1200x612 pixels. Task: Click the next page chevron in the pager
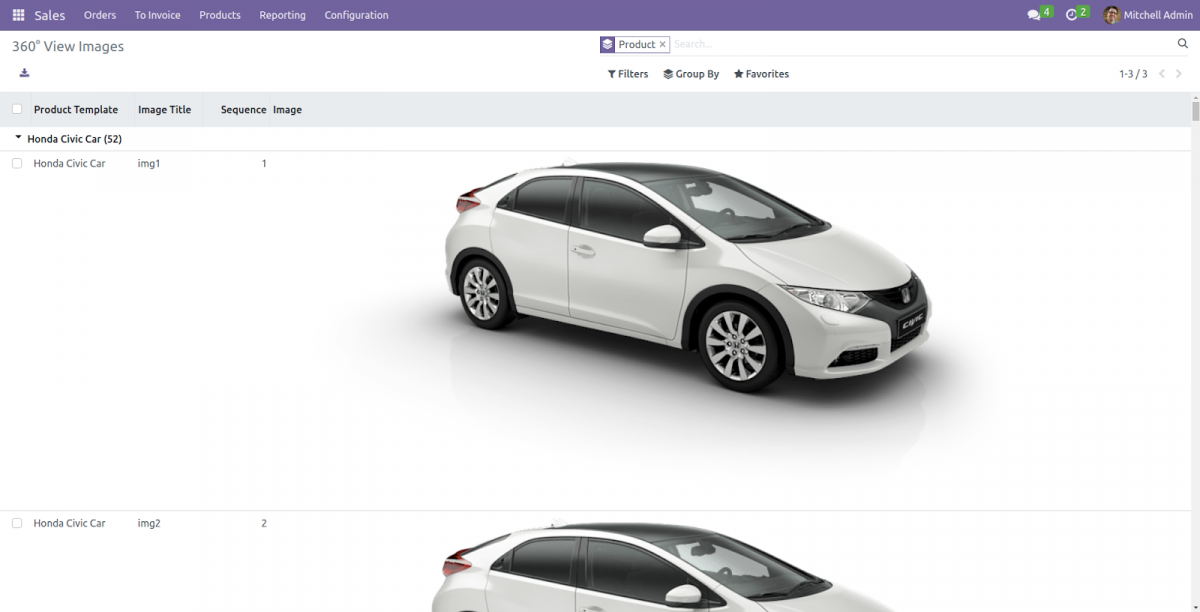point(1180,73)
